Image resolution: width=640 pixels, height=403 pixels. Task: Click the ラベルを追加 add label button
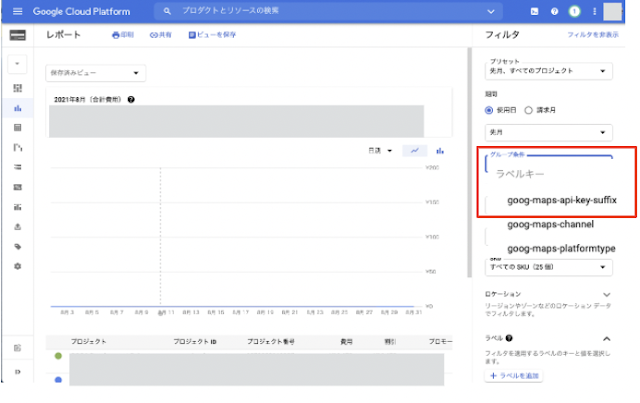click(x=514, y=376)
